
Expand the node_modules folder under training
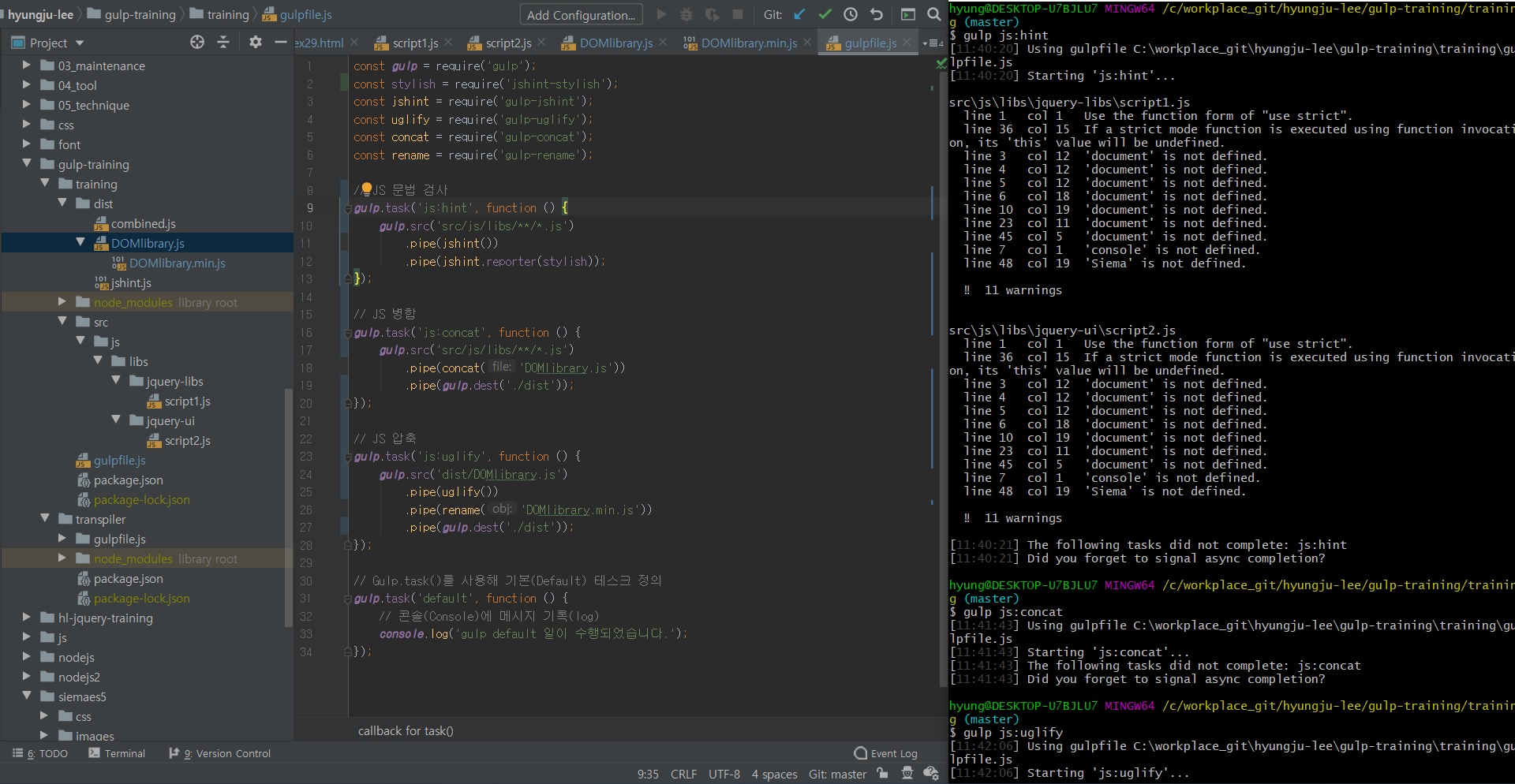click(62, 302)
